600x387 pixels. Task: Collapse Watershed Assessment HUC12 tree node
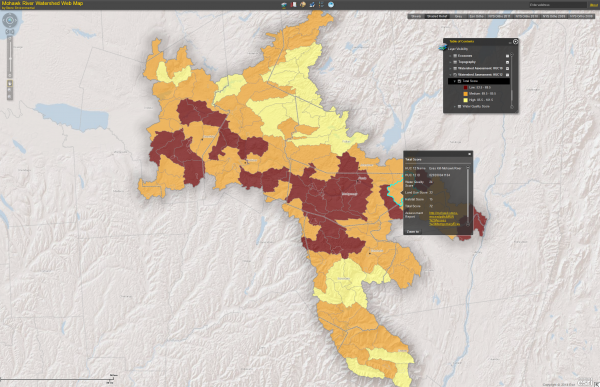click(x=450, y=75)
